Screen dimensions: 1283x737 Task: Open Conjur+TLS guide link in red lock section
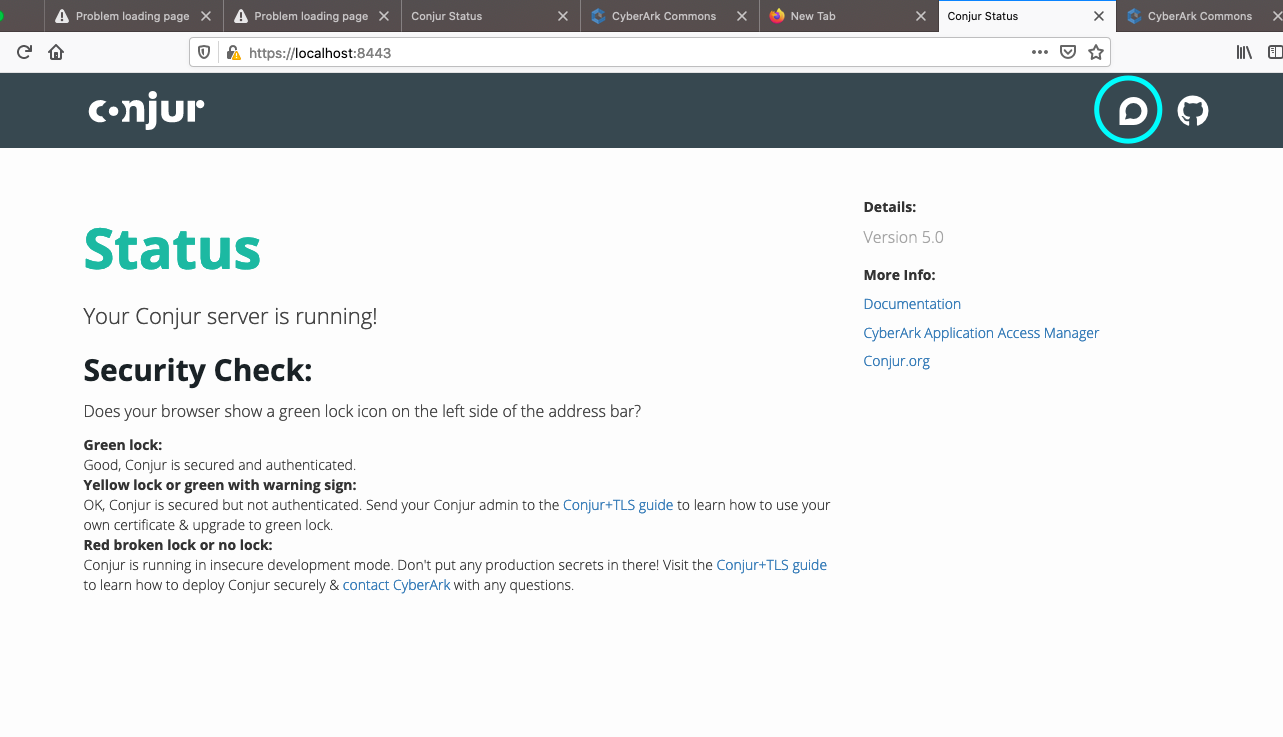(771, 565)
